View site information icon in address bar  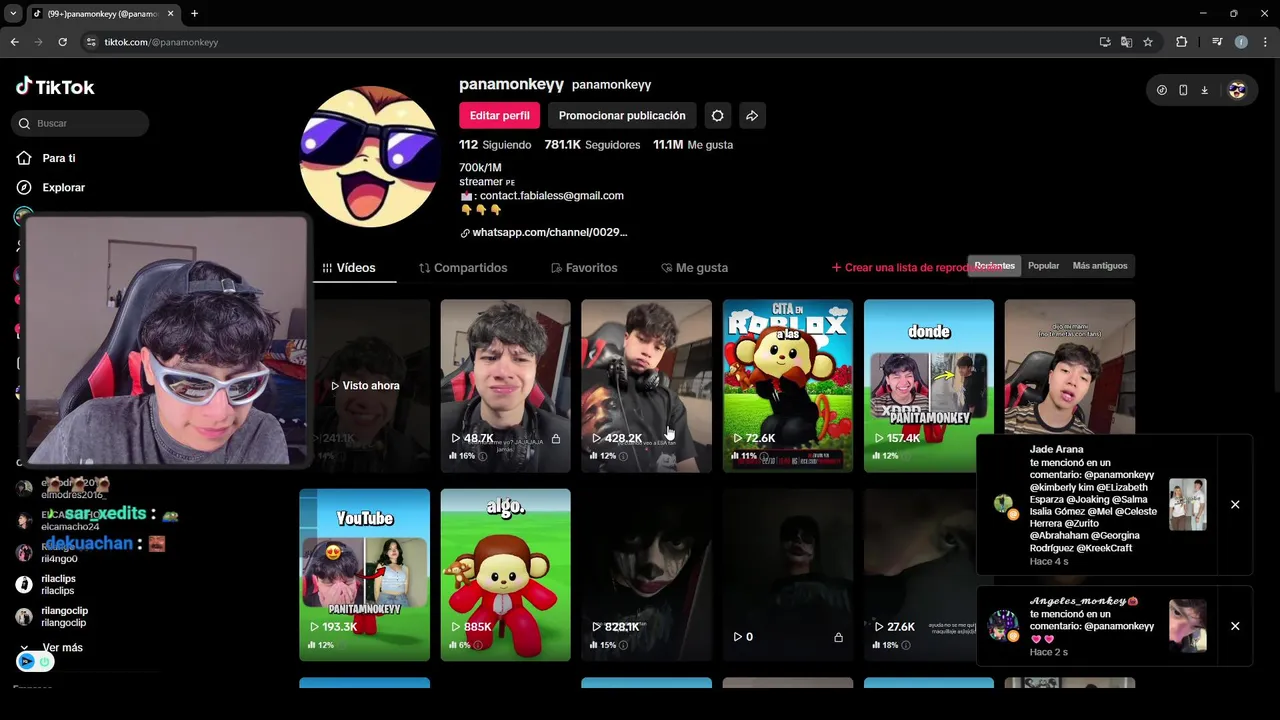pyautogui.click(x=91, y=42)
